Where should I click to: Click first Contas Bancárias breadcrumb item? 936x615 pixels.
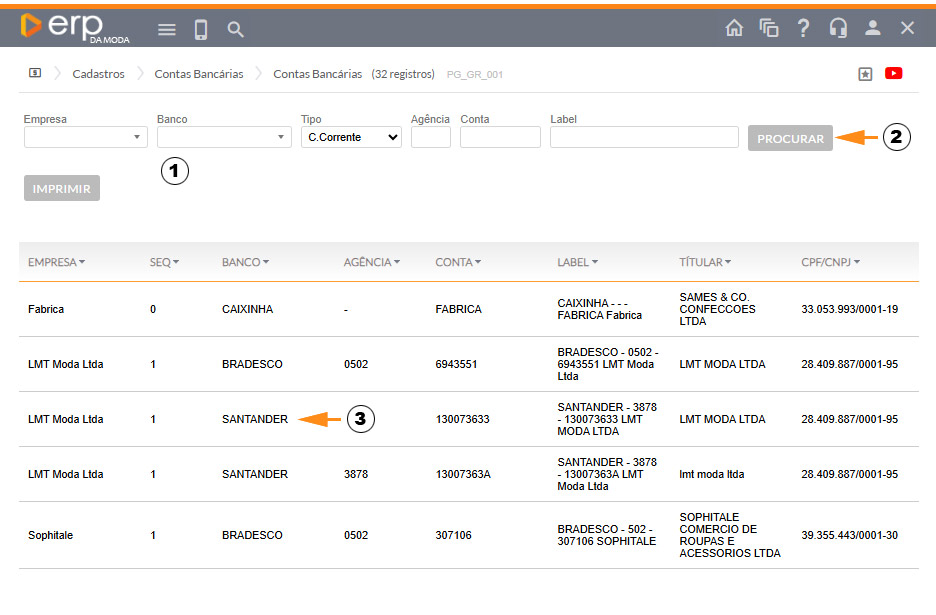(198, 74)
